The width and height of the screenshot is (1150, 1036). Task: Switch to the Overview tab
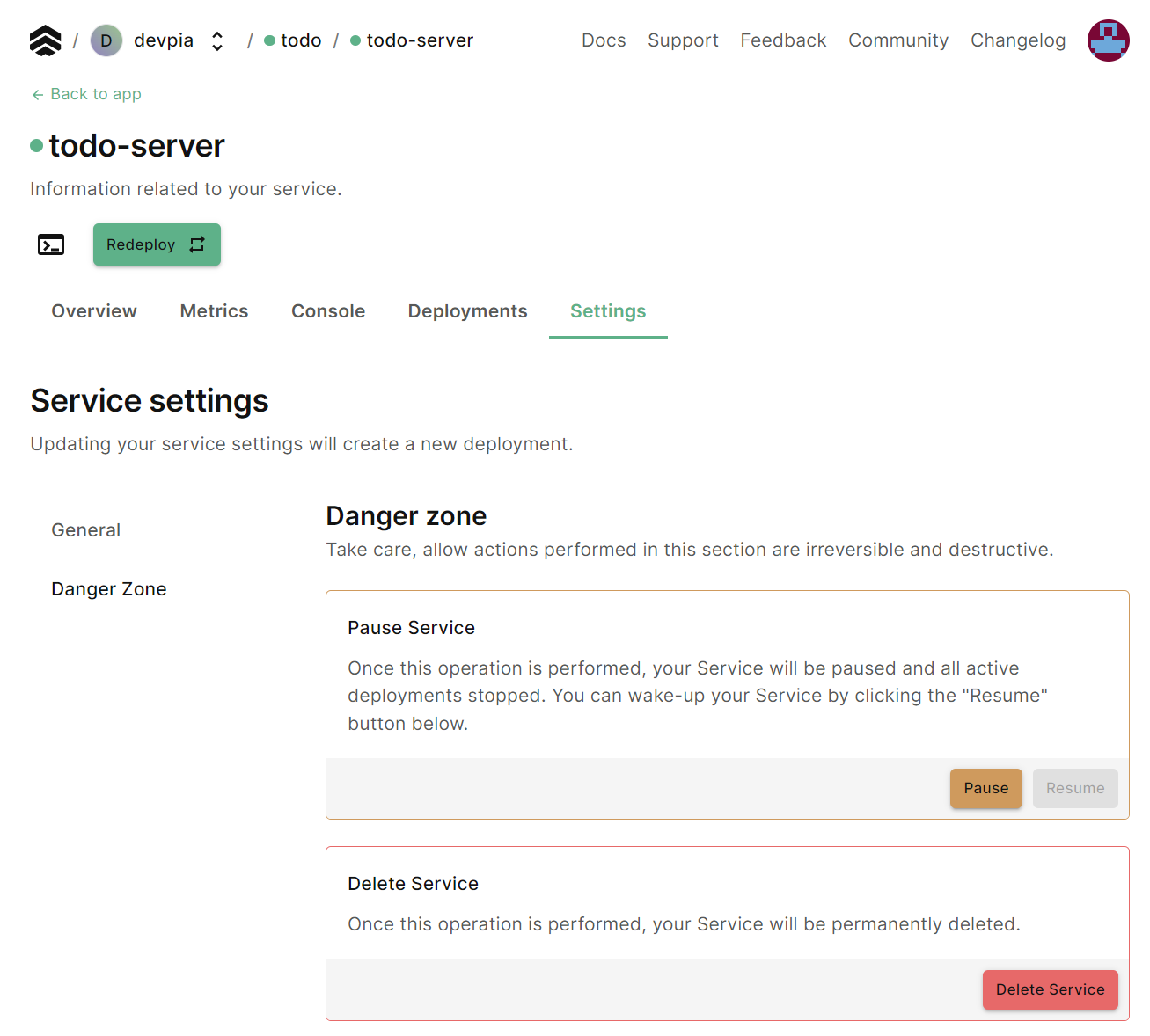94,311
